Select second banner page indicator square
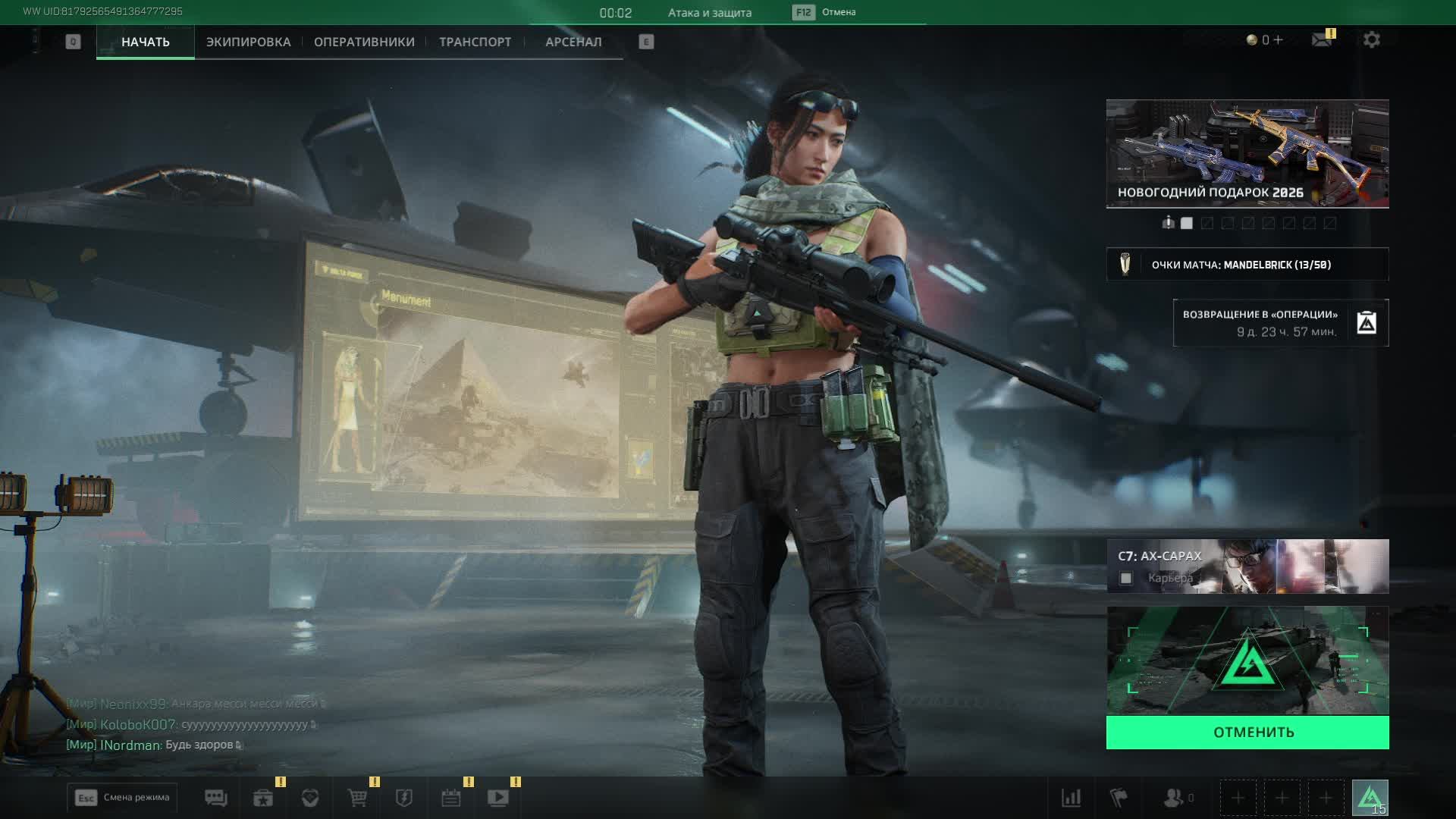Viewport: 1456px width, 819px height. (x=1207, y=223)
